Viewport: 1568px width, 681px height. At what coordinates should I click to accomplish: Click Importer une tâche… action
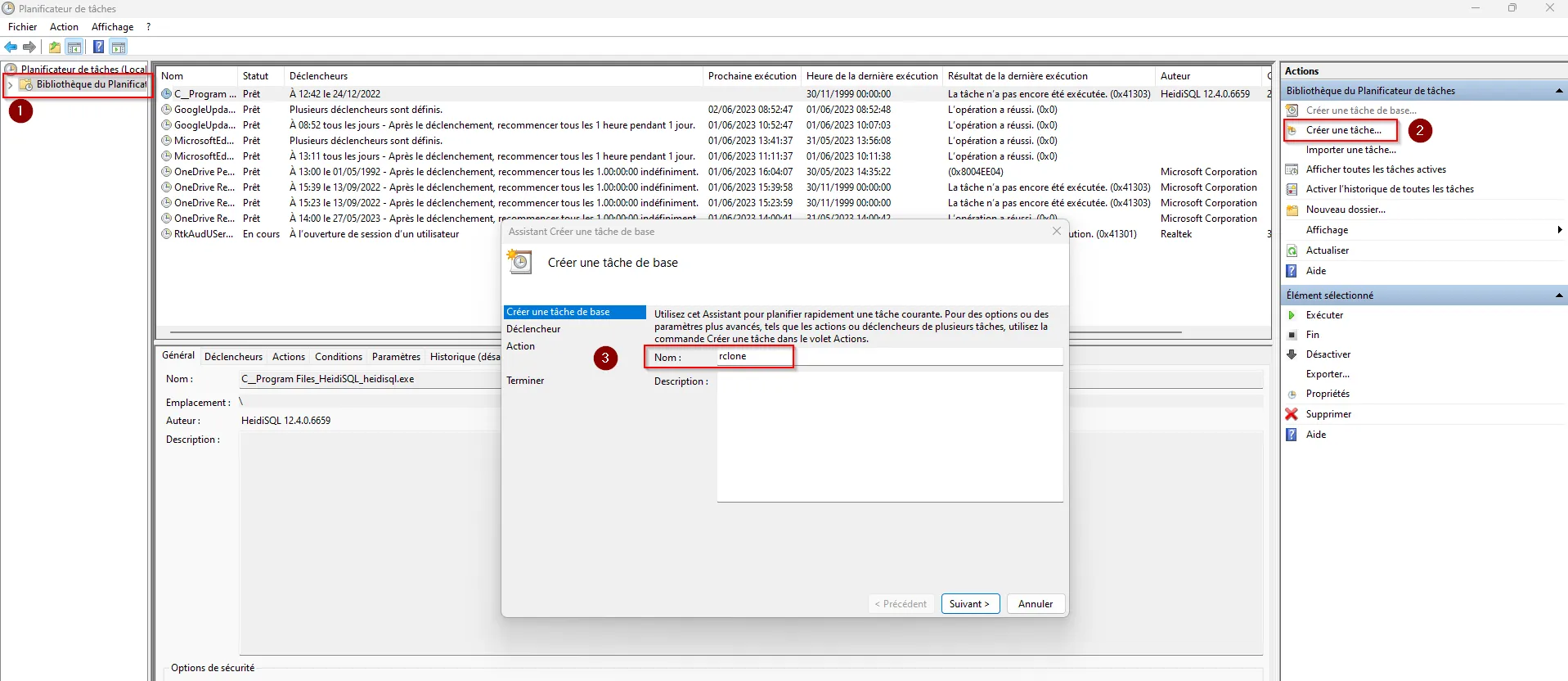point(1350,150)
